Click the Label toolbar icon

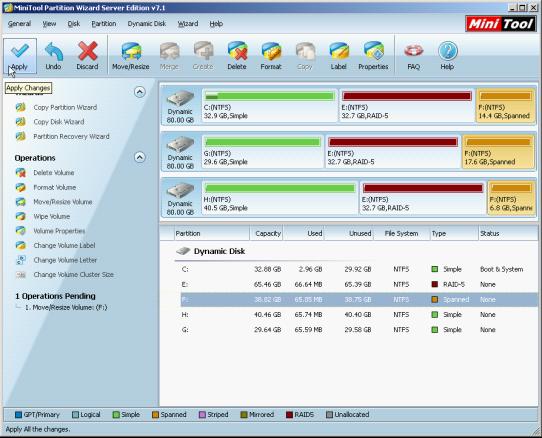pos(339,56)
